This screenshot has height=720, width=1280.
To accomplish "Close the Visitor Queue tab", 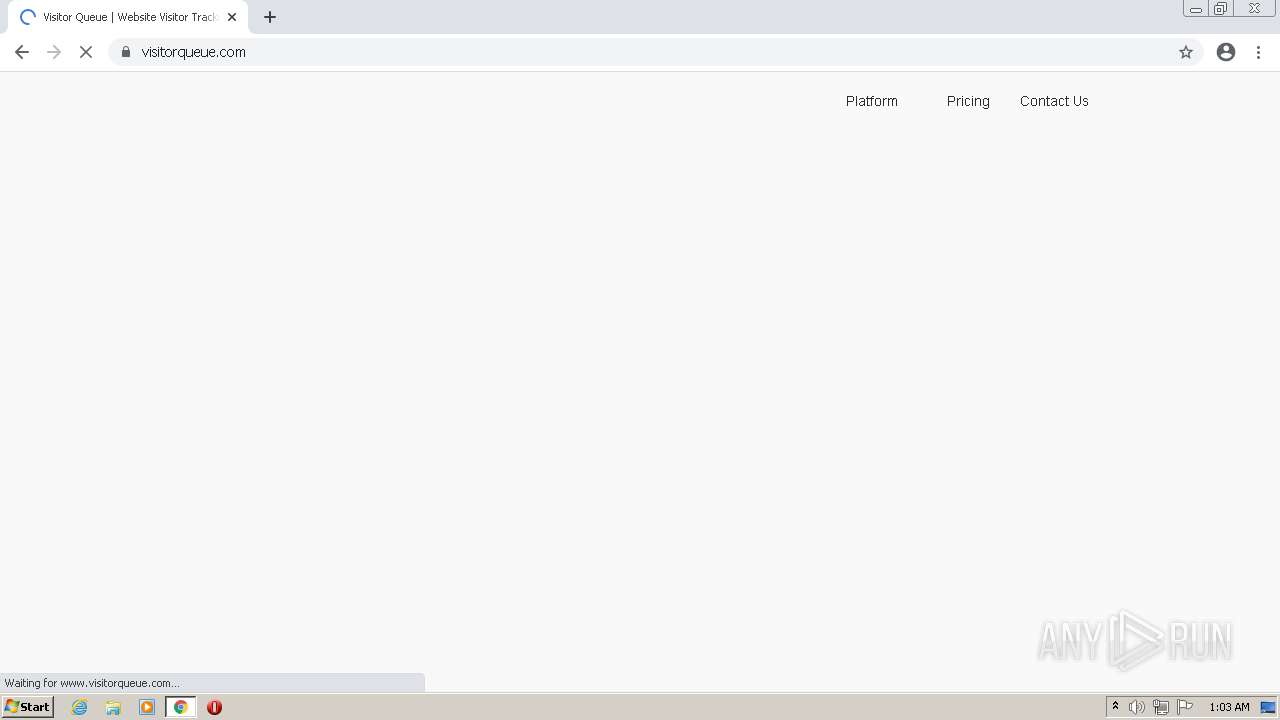I will click(232, 17).
